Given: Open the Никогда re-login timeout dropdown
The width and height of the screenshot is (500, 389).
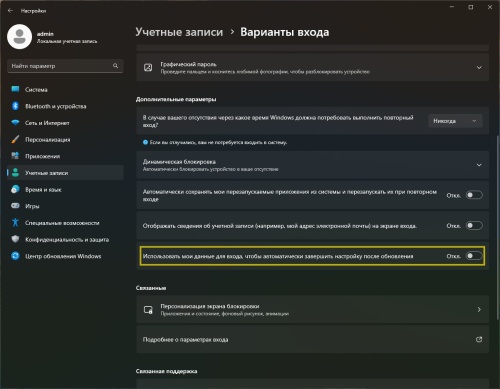Looking at the screenshot, I should 455,121.
